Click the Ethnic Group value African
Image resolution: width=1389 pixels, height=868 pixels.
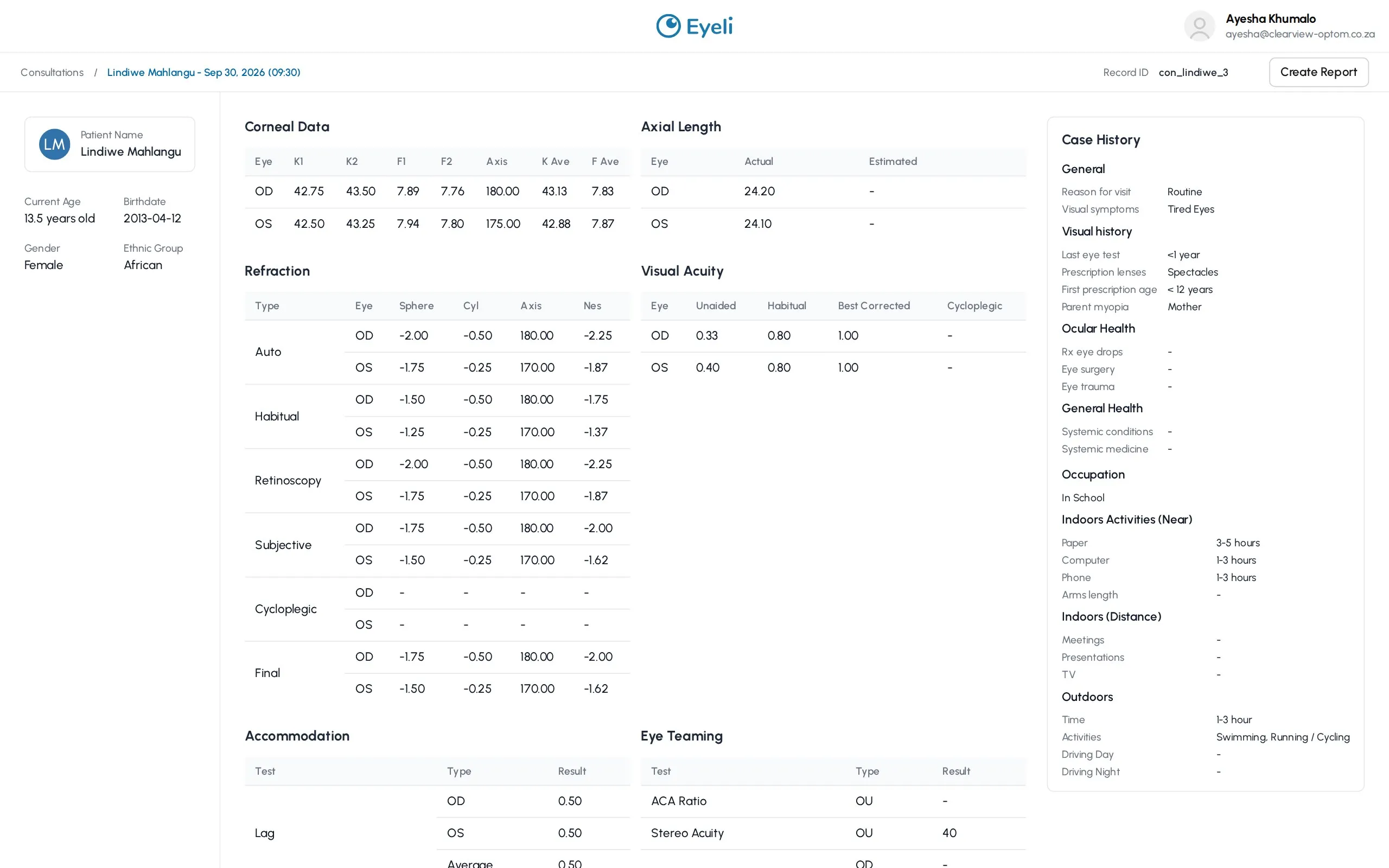coord(143,265)
